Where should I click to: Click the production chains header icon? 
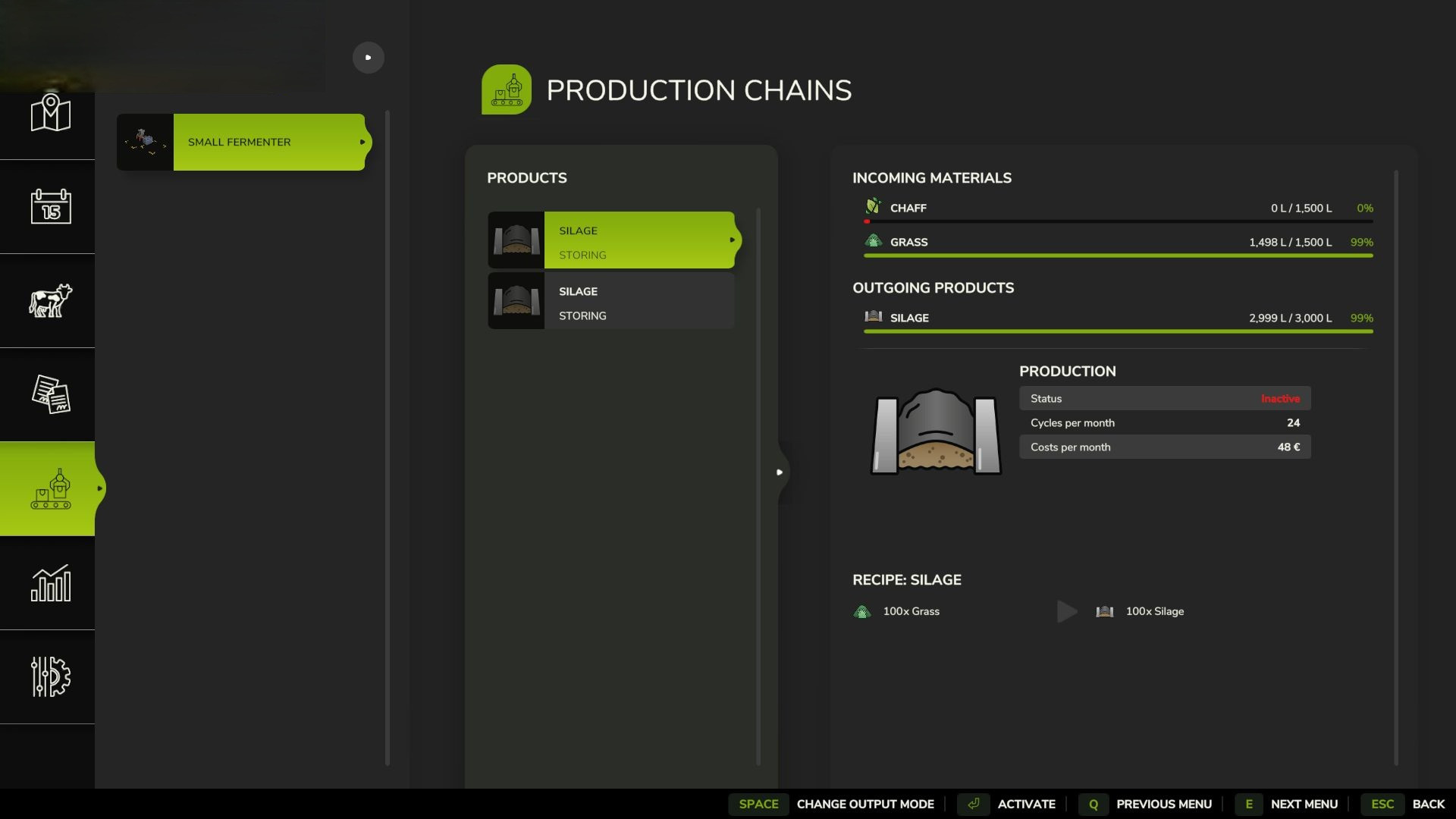506,89
